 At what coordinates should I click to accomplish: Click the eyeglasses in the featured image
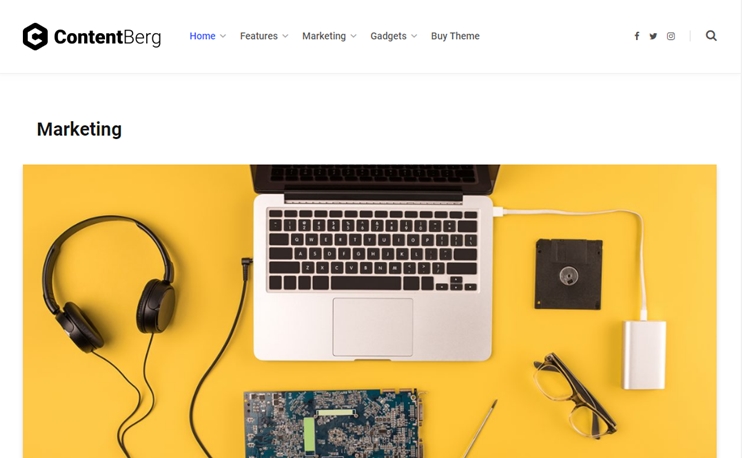click(x=574, y=396)
